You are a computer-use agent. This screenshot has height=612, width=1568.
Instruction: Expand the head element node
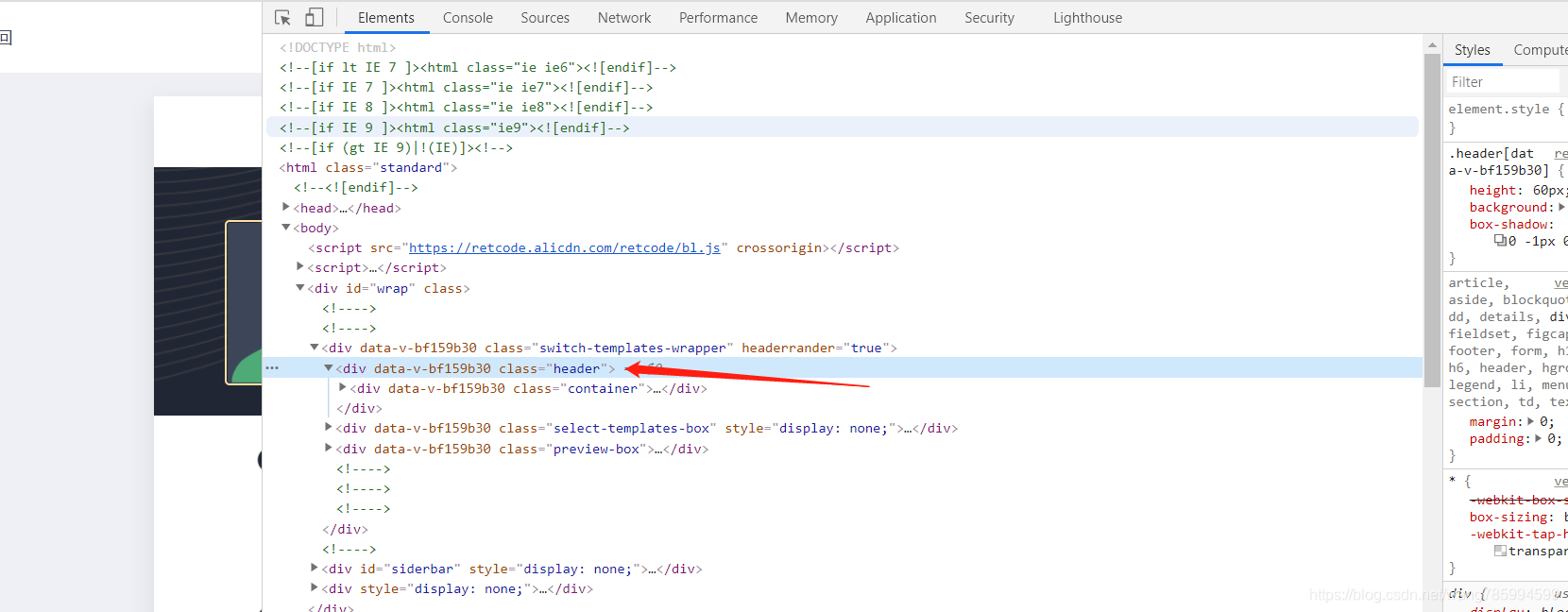coord(286,207)
